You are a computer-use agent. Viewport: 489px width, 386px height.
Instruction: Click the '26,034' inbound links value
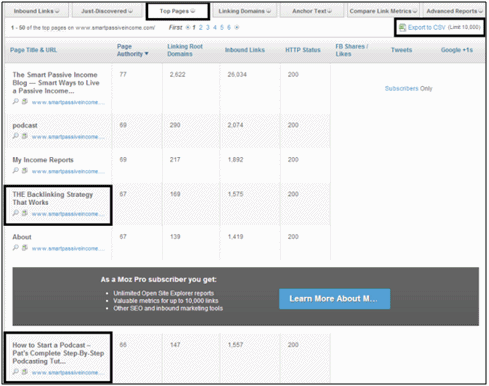tap(237, 75)
